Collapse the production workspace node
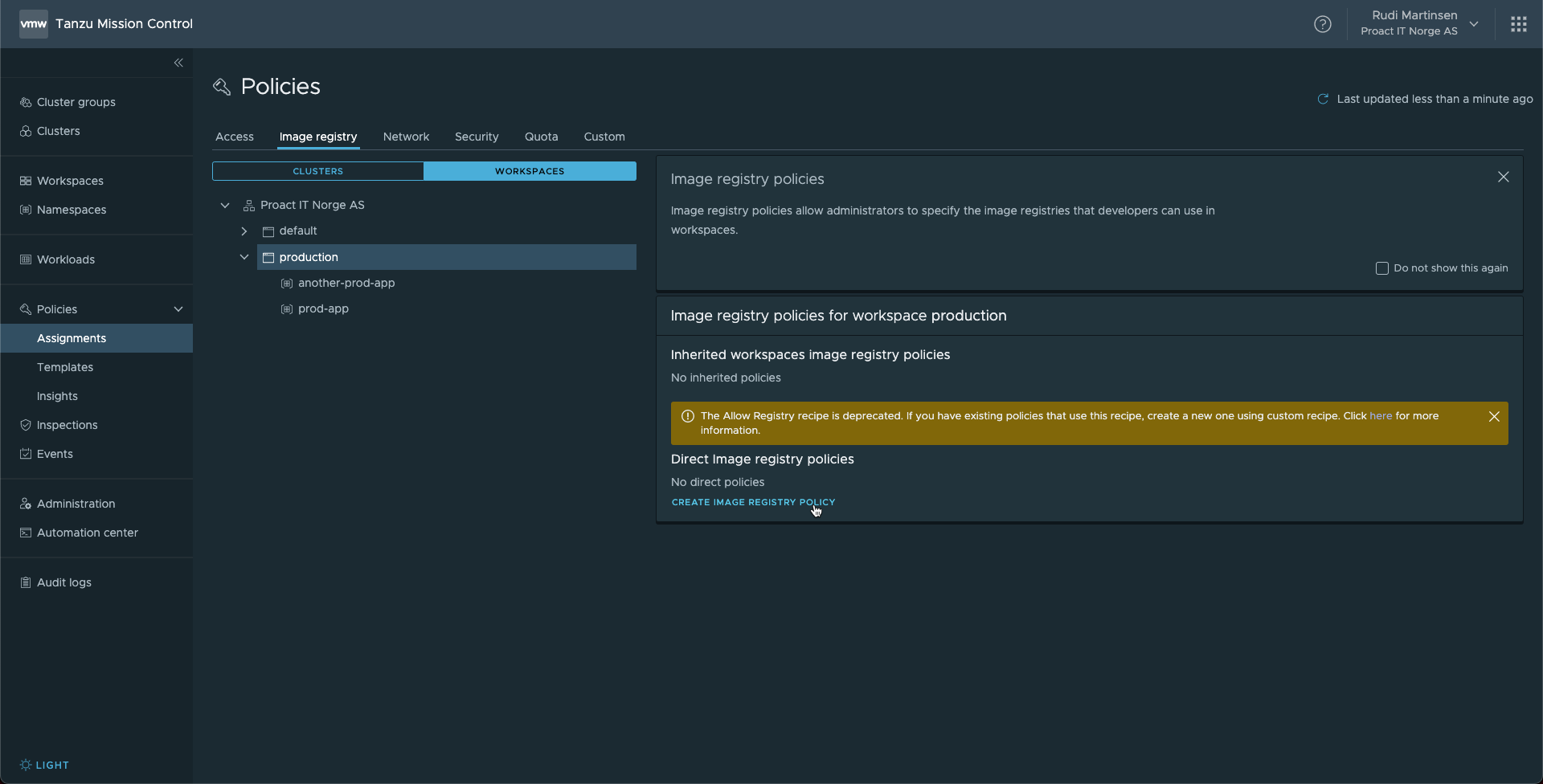The image size is (1543, 784). [244, 257]
